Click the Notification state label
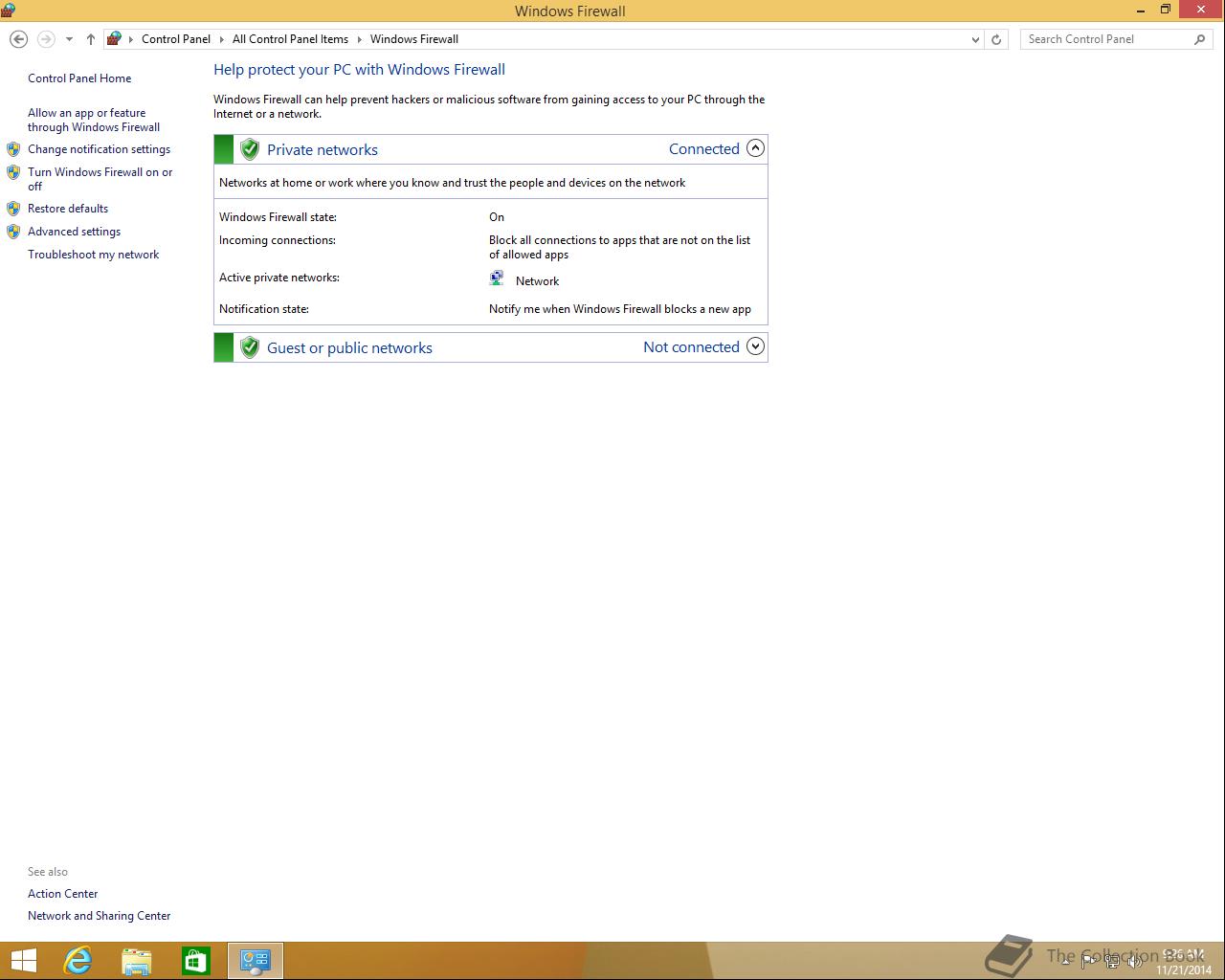This screenshot has width=1225, height=980. pyautogui.click(x=264, y=309)
